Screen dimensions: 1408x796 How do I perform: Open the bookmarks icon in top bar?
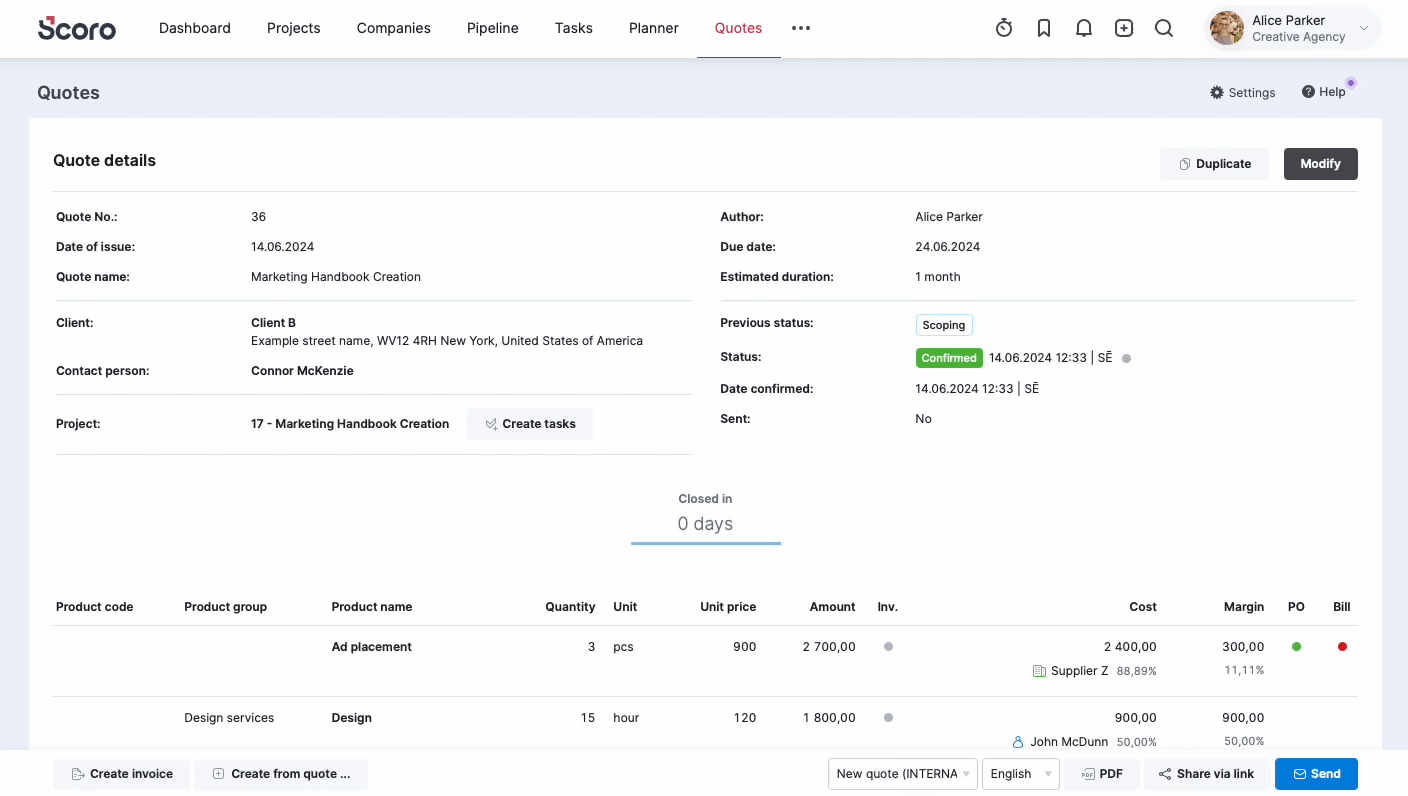click(1044, 28)
